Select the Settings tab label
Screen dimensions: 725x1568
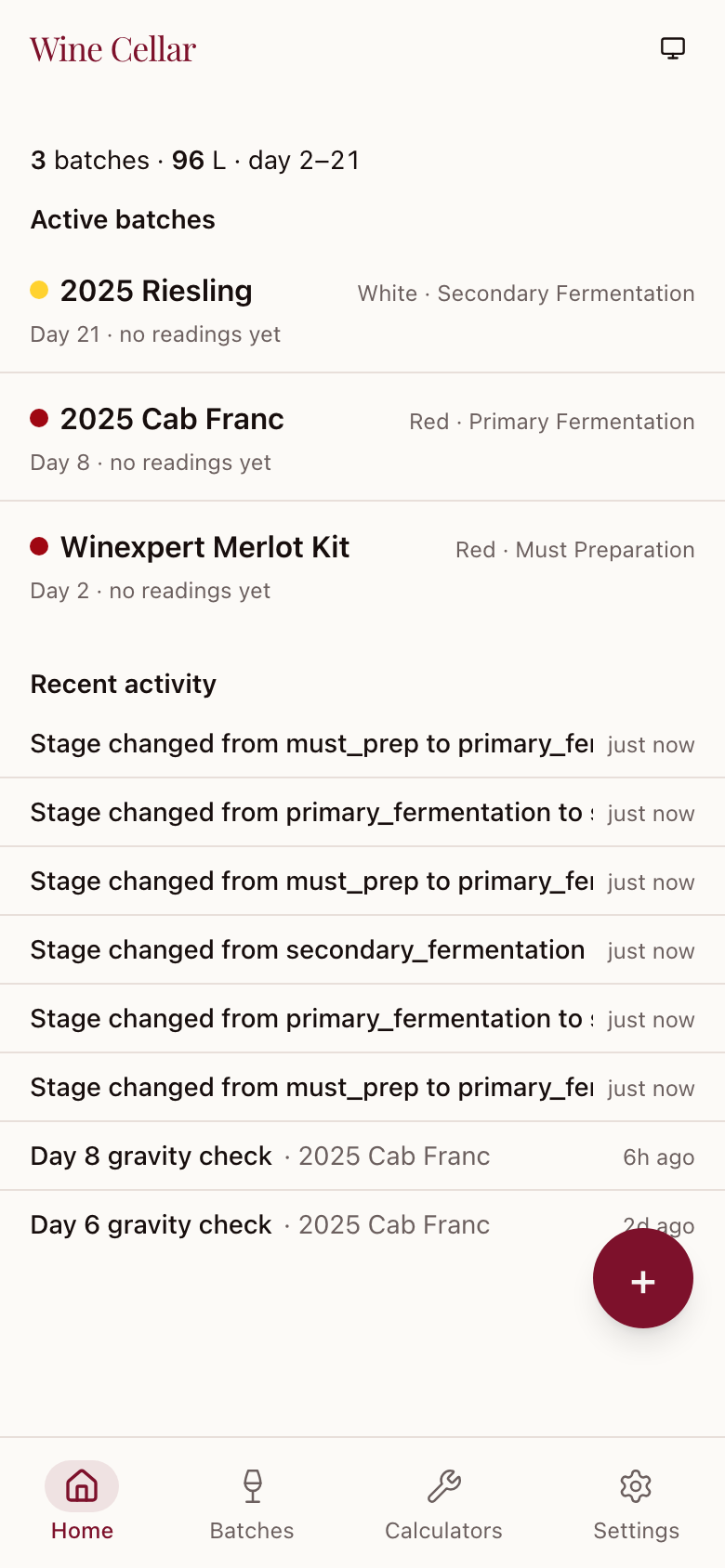[636, 1531]
